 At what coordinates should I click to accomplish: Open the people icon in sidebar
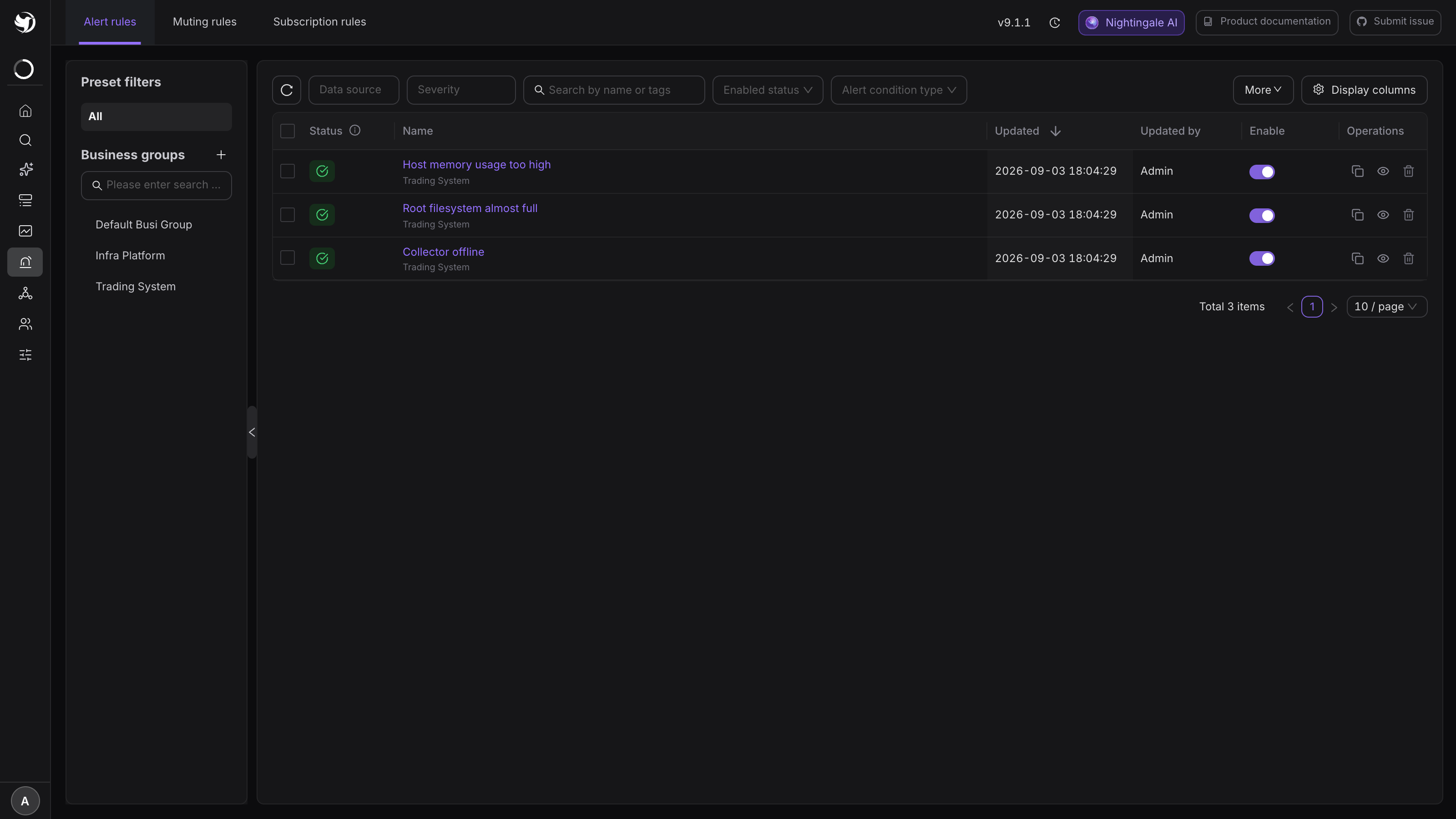click(x=25, y=324)
